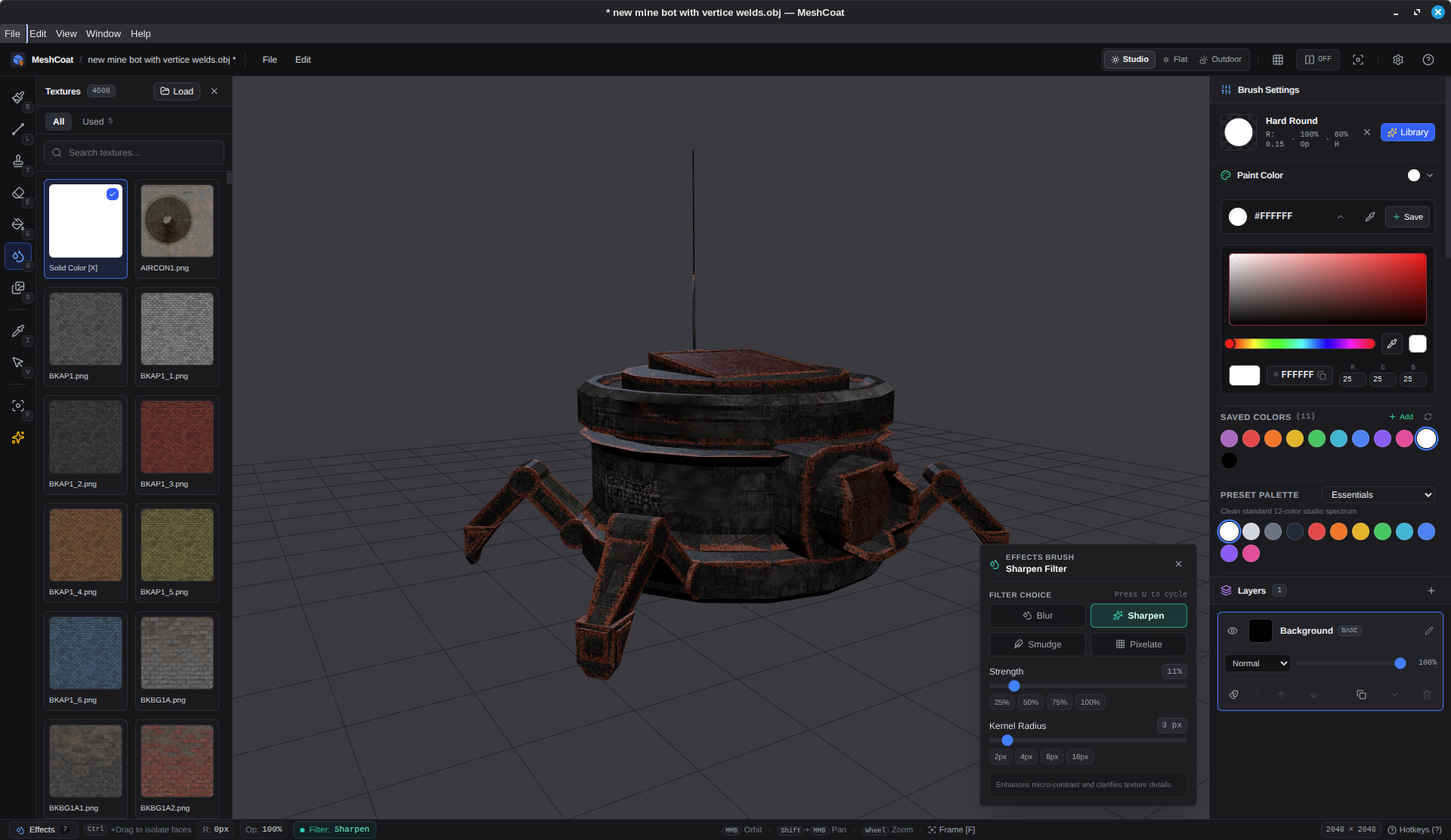
Task: Hide the Background layer with eye icon
Action: 1233,631
